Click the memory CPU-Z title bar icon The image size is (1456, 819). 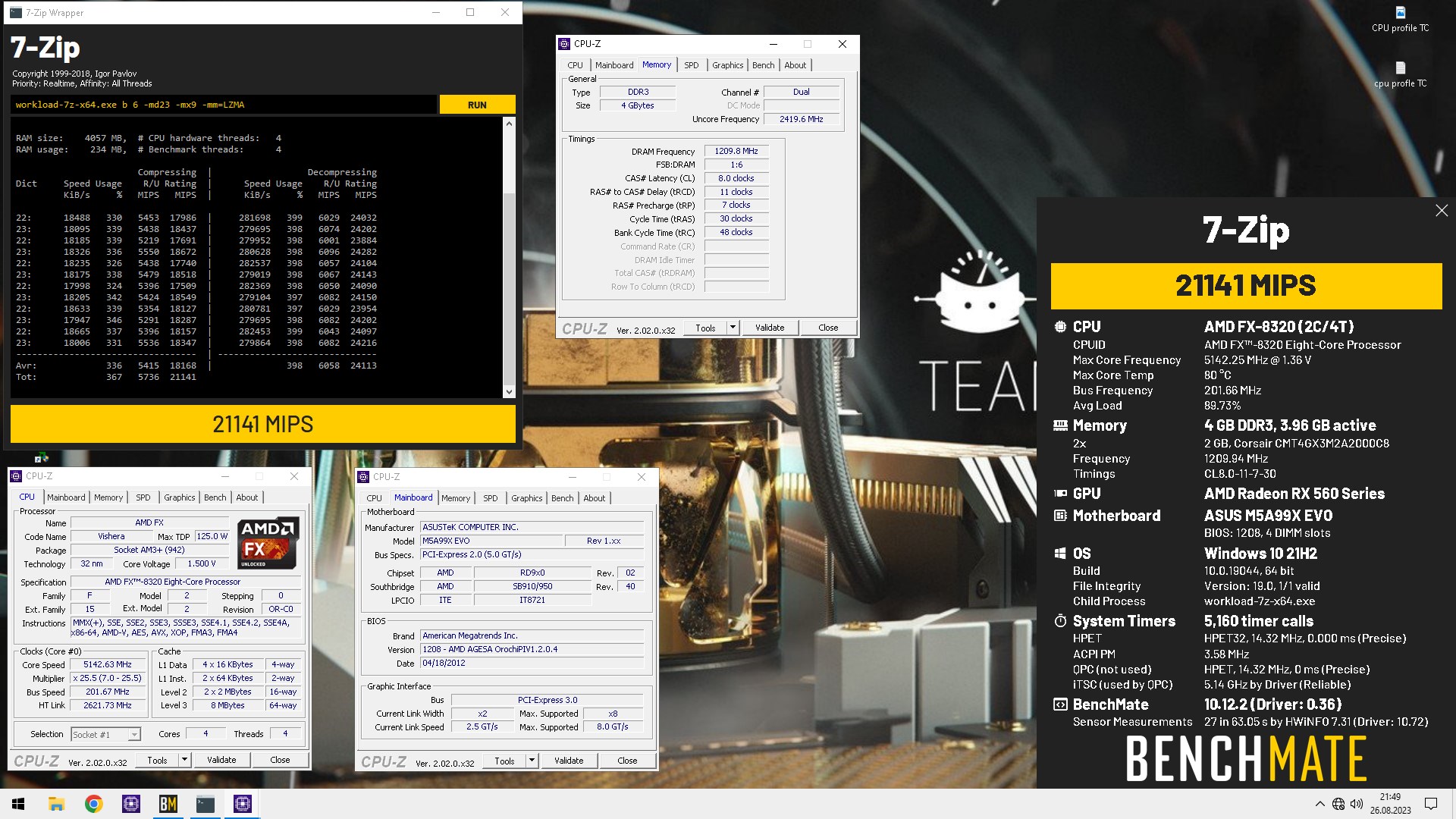(x=564, y=44)
